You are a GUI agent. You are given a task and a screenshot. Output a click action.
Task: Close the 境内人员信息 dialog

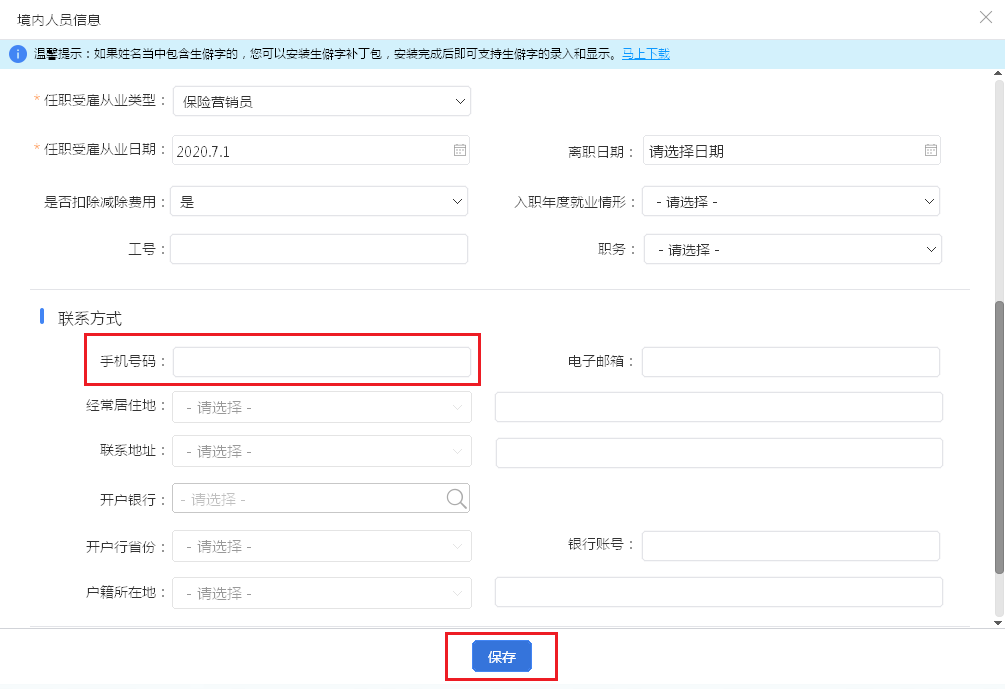pos(986,17)
